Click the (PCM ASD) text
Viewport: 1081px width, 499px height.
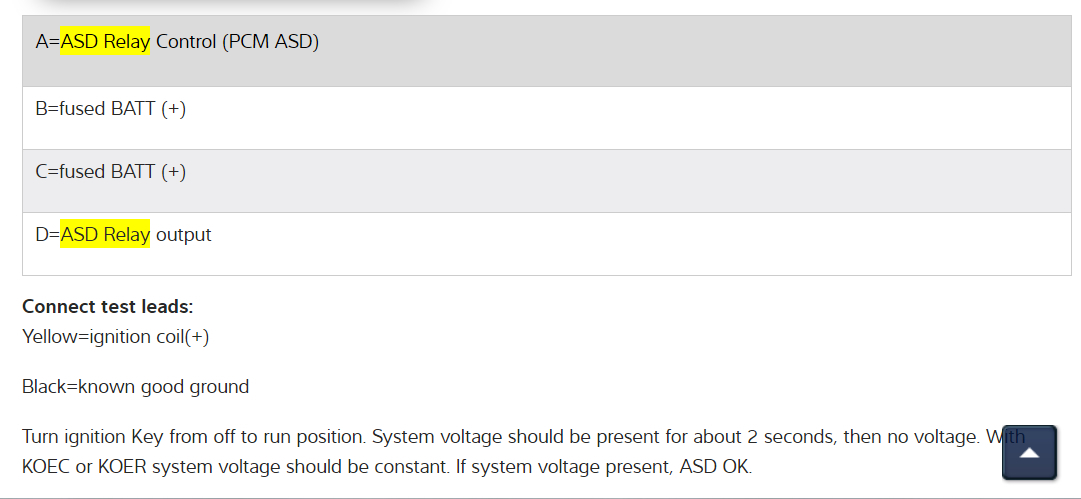coord(271,42)
